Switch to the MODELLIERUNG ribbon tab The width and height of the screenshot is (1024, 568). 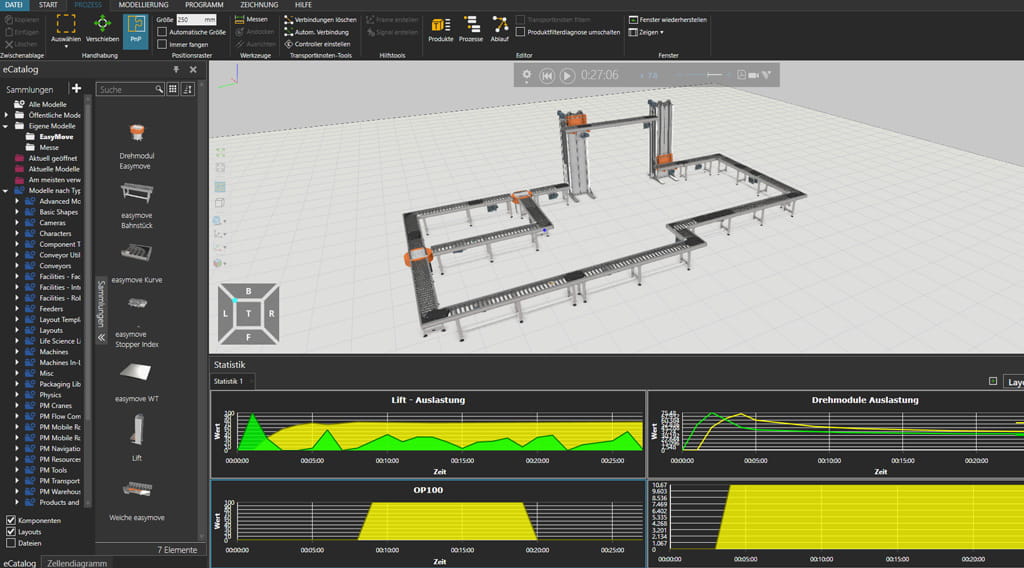click(x=143, y=5)
